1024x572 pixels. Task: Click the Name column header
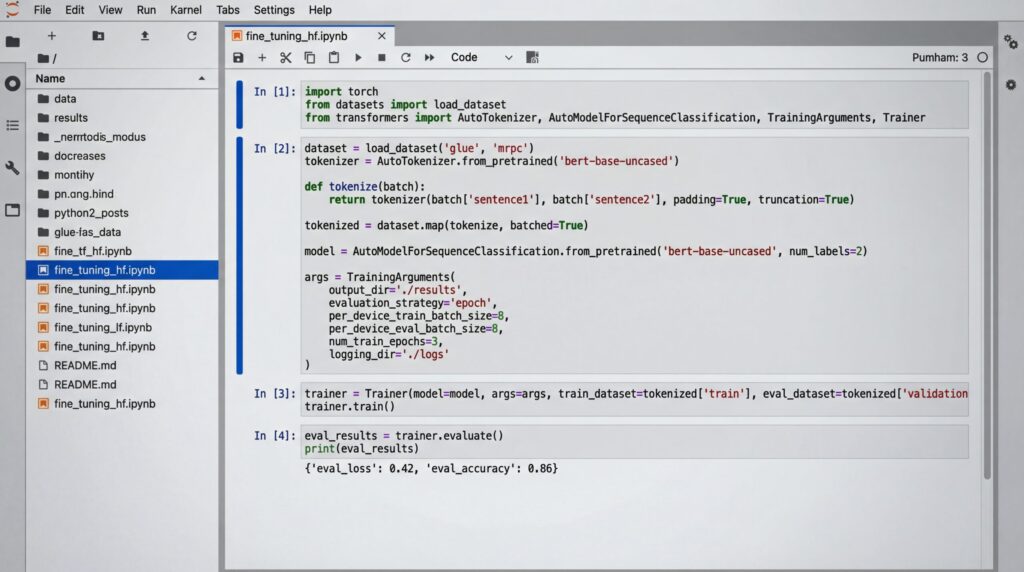pos(50,78)
